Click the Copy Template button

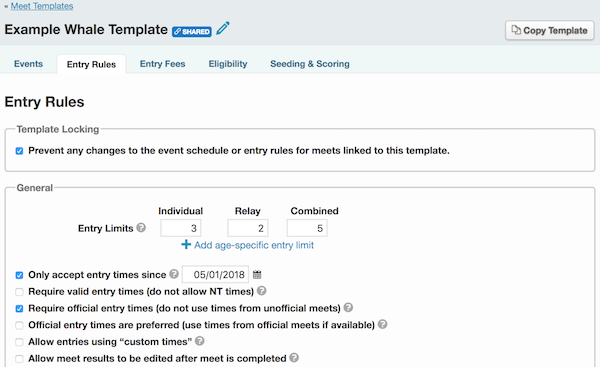(549, 30)
